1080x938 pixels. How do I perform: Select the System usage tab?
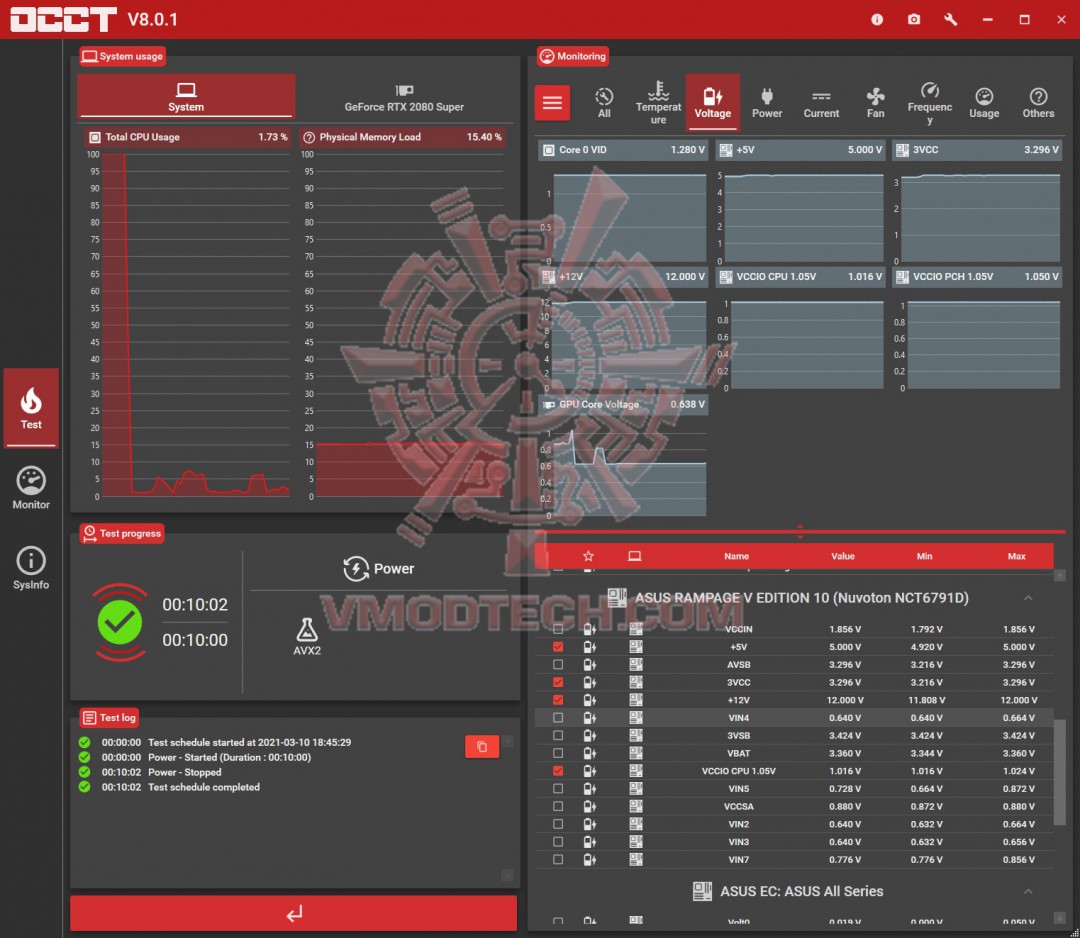pyautogui.click(x=186, y=96)
